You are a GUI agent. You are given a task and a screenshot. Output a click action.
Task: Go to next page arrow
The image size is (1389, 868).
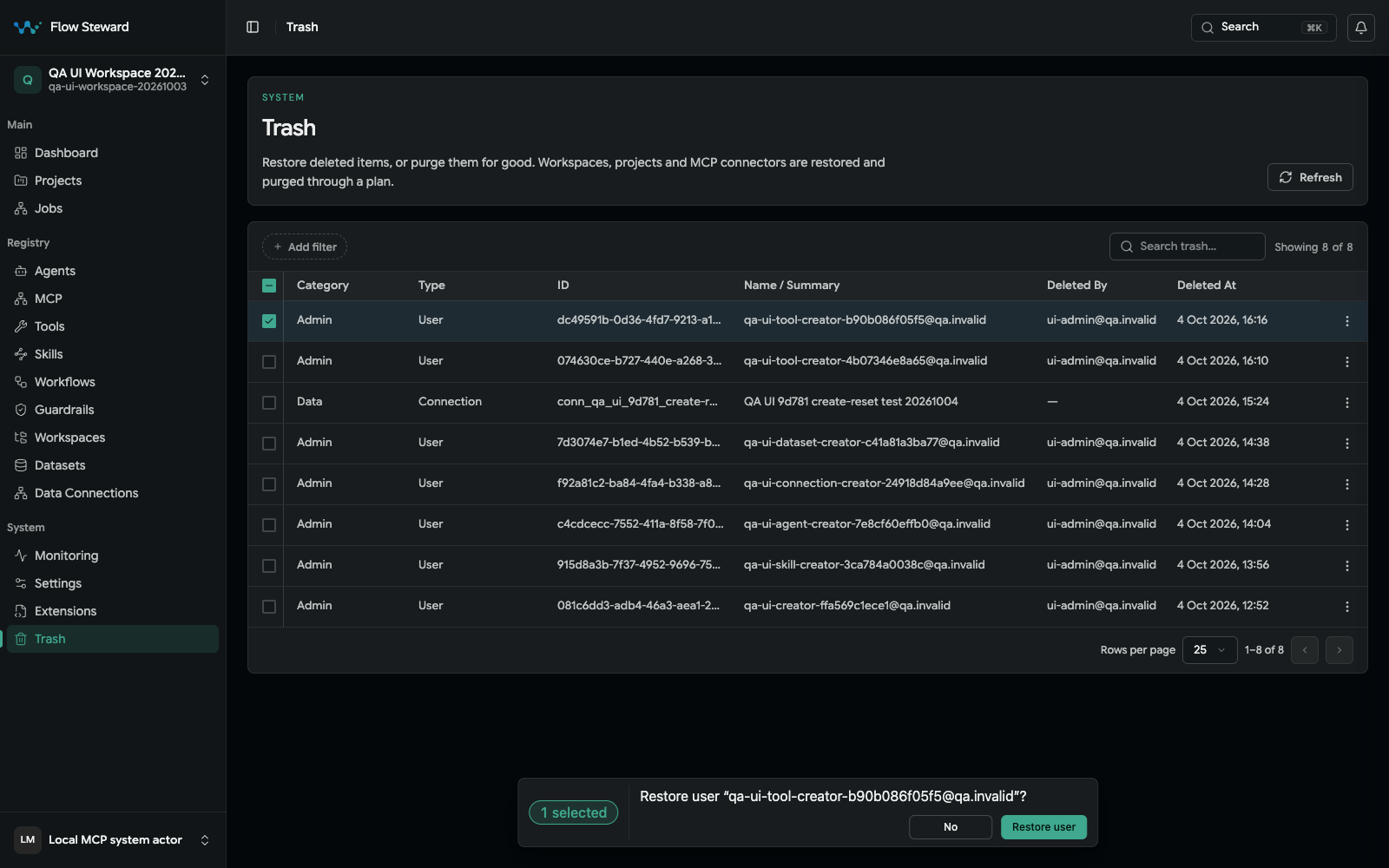[x=1339, y=650]
